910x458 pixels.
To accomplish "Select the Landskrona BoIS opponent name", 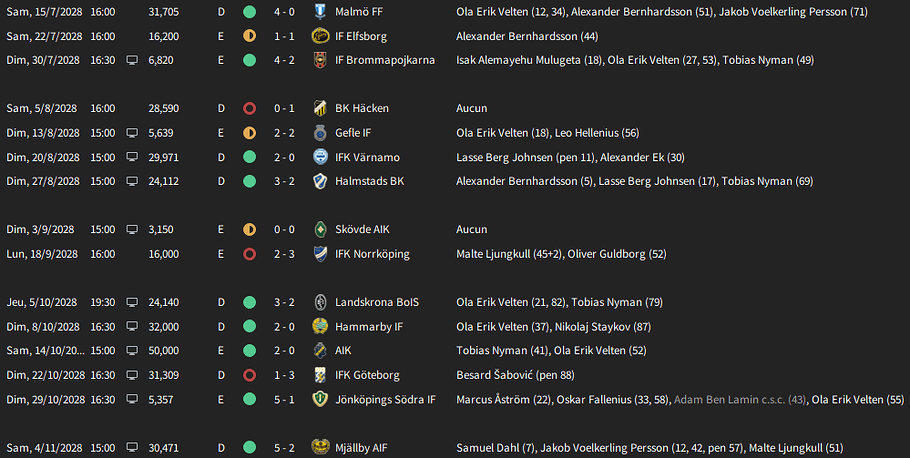I will click(377, 302).
